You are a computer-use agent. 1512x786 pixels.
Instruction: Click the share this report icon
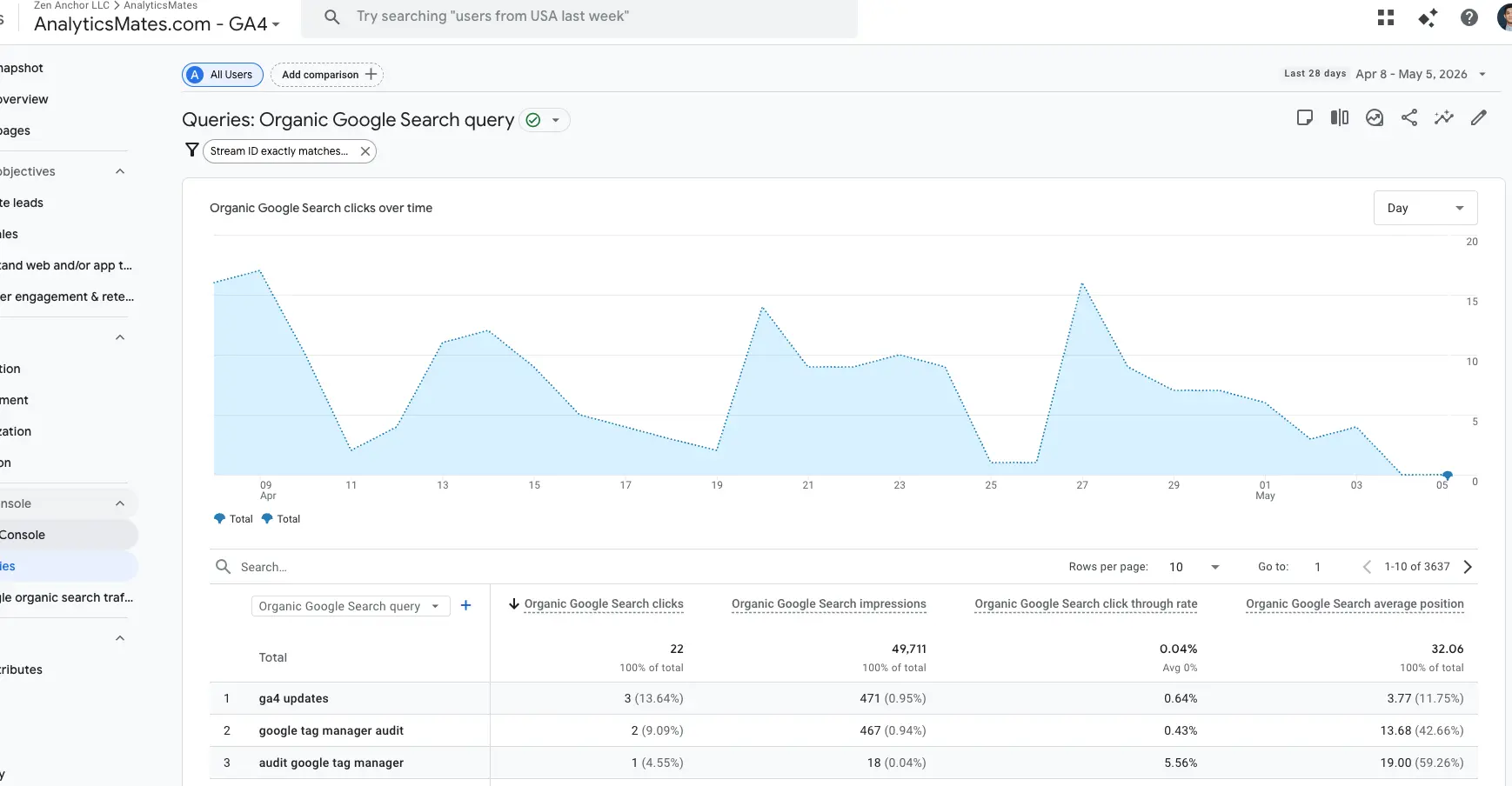pyautogui.click(x=1409, y=117)
